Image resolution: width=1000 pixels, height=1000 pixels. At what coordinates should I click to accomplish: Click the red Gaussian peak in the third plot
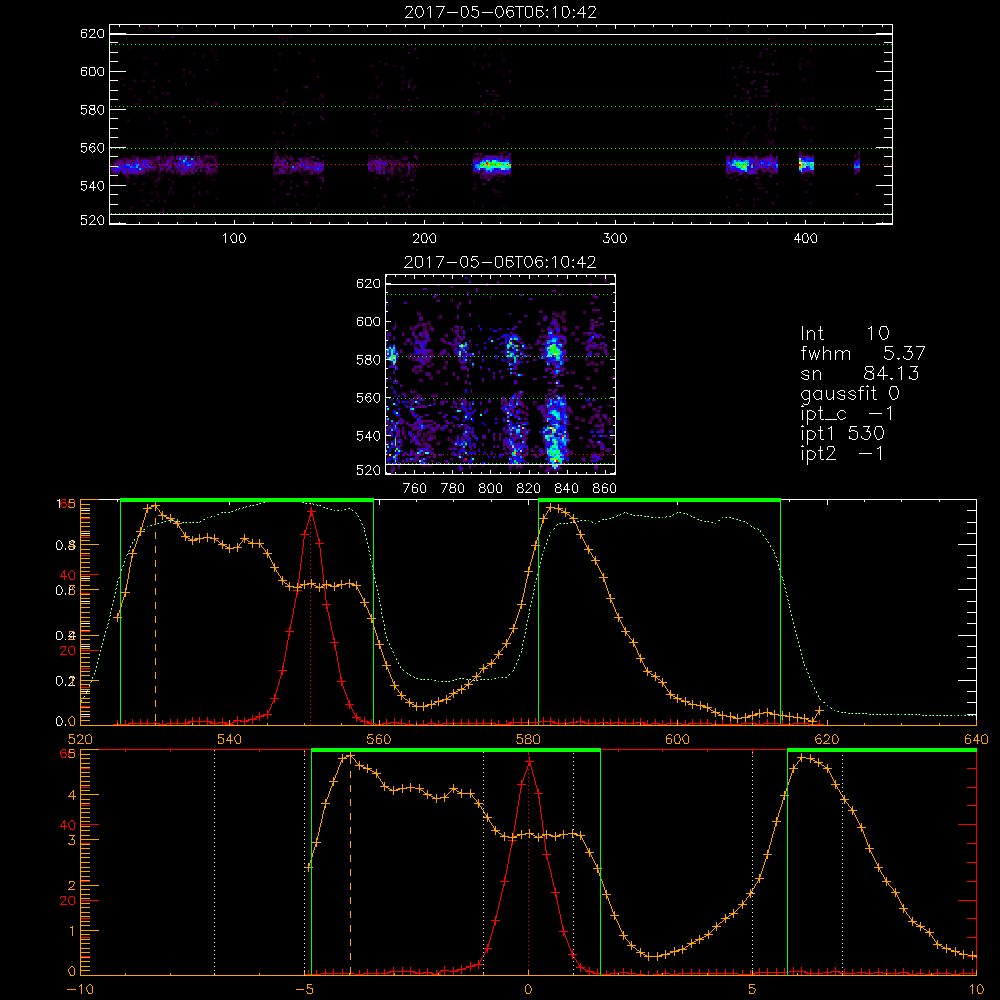pos(311,511)
